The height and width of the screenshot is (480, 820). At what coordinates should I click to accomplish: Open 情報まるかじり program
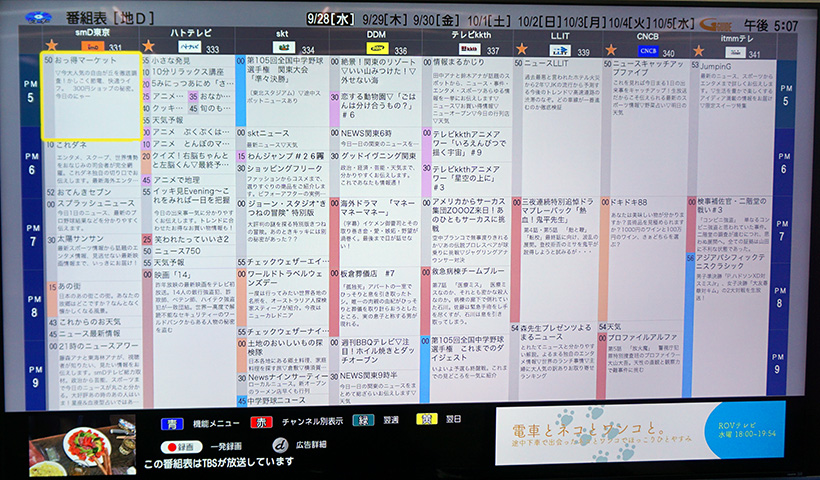pos(468,93)
